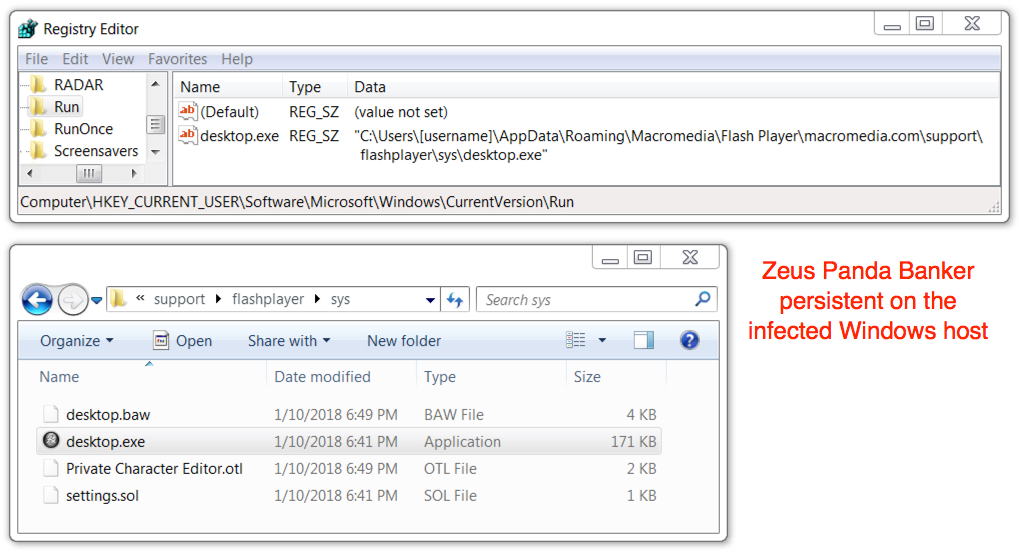1019x552 pixels.
Task: Click the Explorer Help icon
Action: coord(690,340)
